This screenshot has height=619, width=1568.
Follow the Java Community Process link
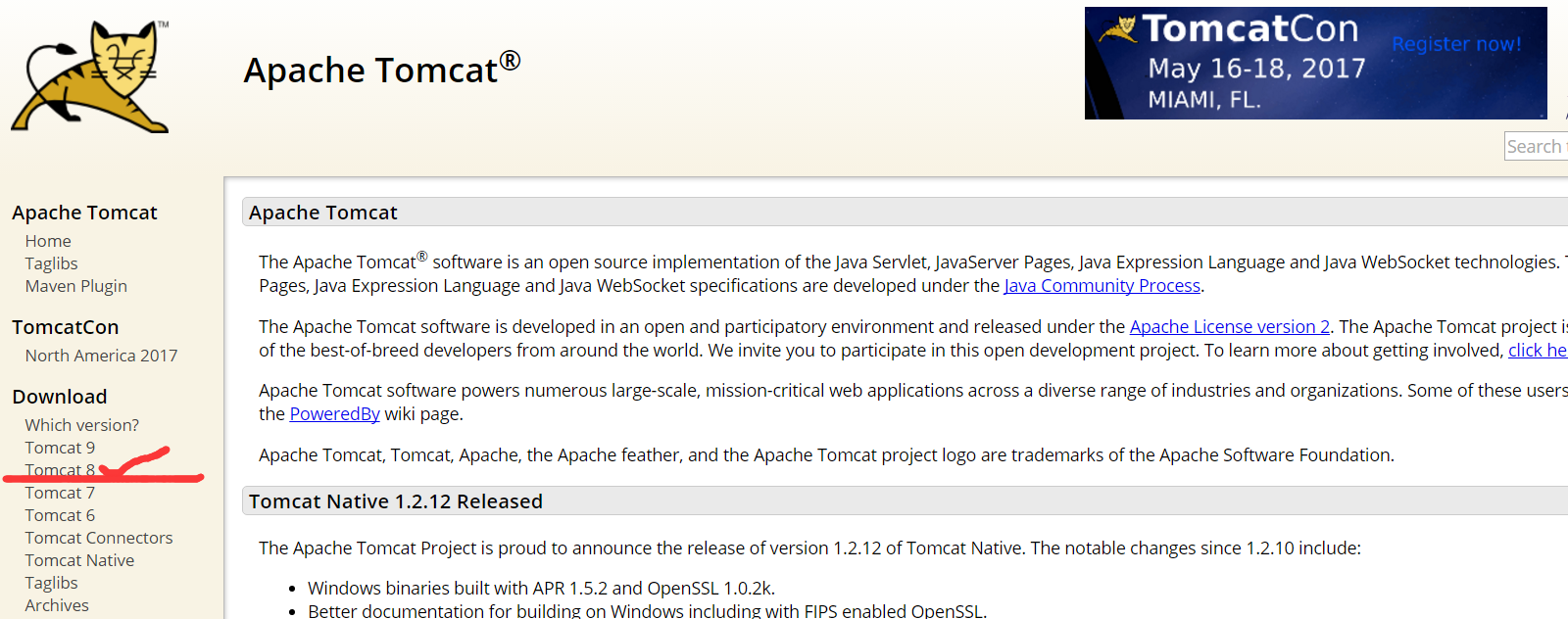1102,286
